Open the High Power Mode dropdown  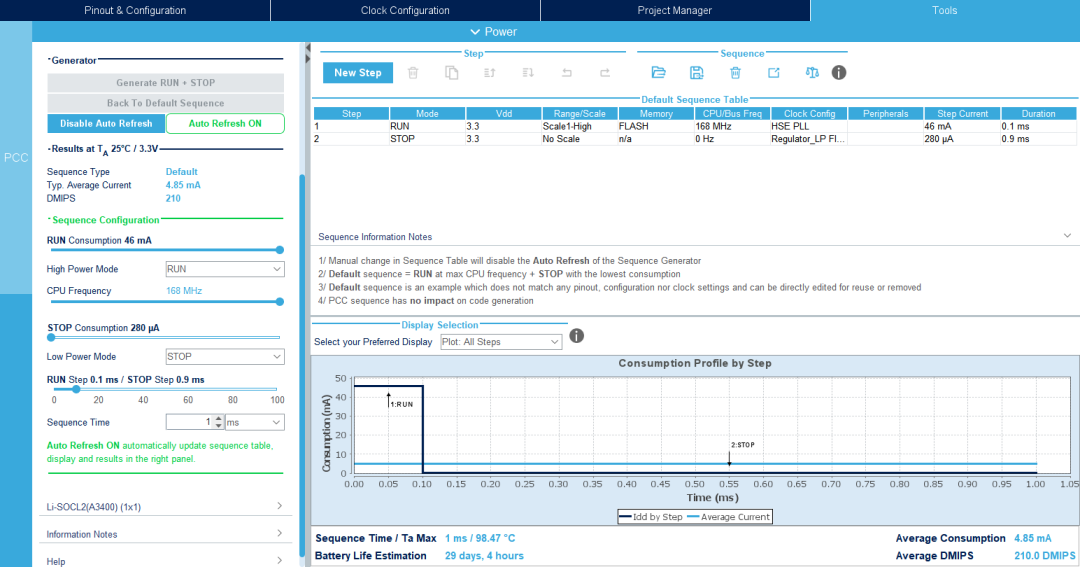[x=225, y=269]
